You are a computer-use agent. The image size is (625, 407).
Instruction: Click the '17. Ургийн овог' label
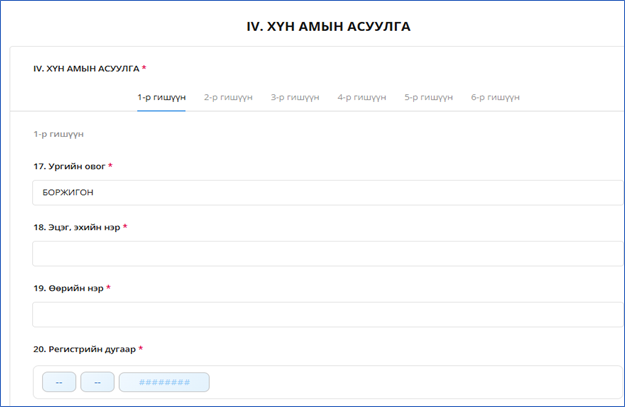tap(69, 166)
